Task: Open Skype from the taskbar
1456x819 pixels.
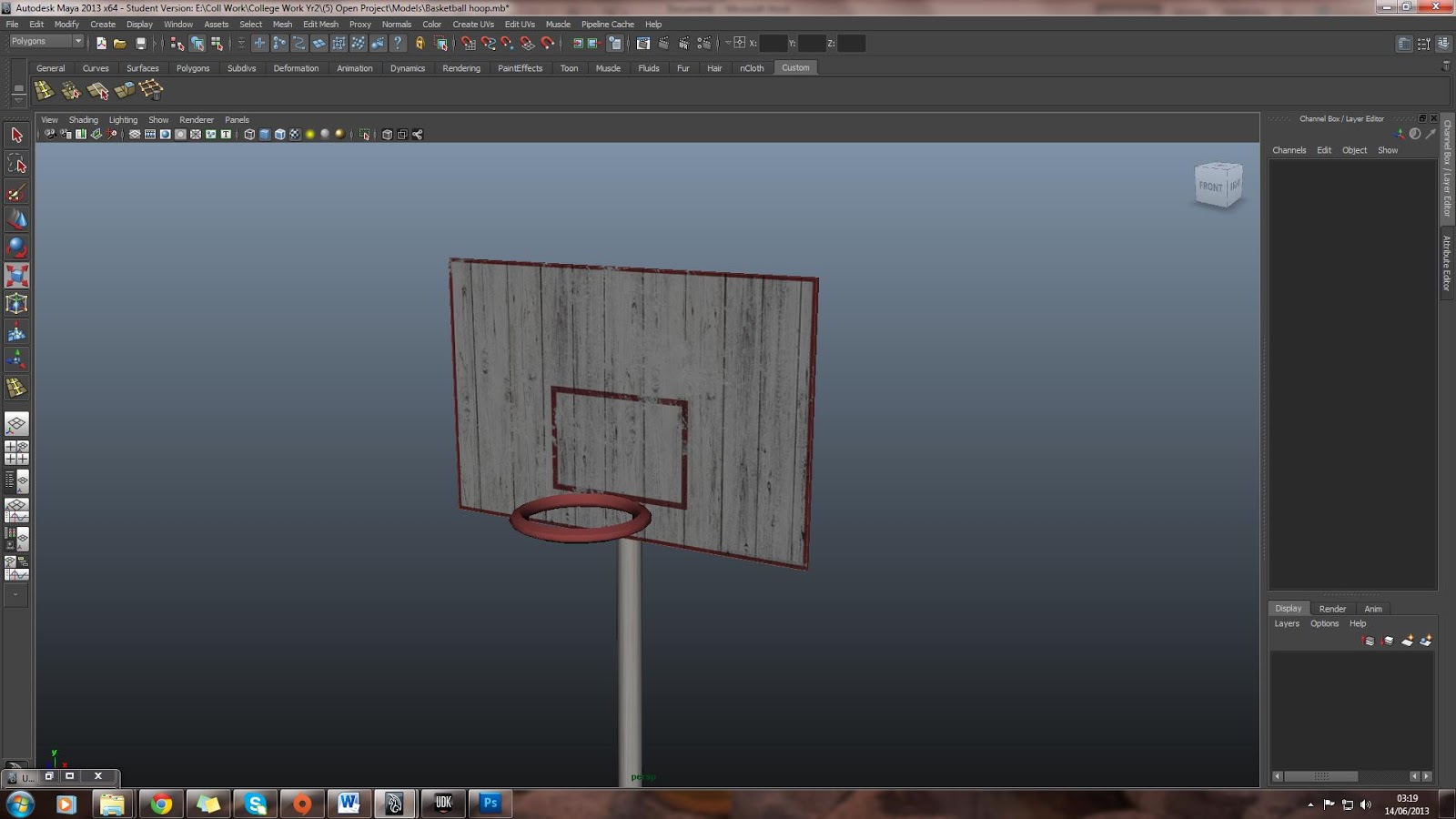Action: point(256,804)
